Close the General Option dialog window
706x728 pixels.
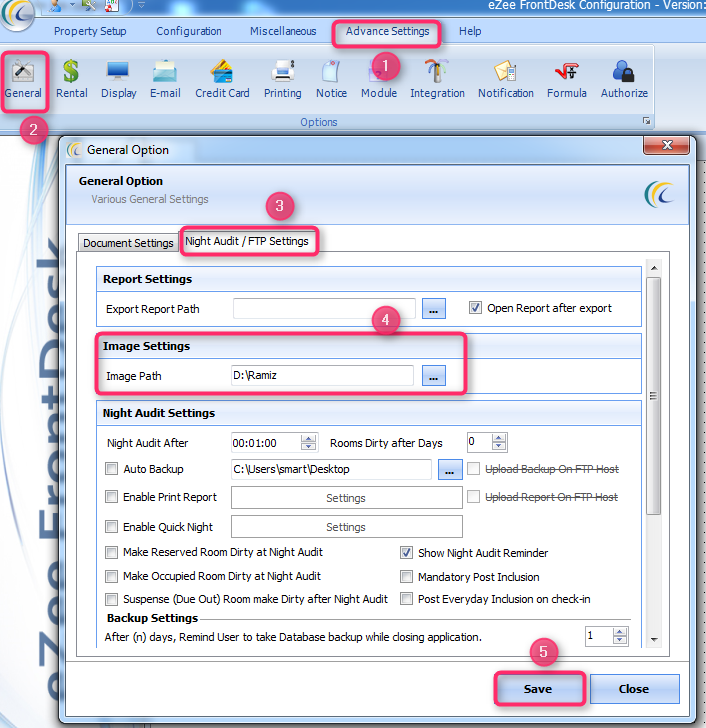667,145
